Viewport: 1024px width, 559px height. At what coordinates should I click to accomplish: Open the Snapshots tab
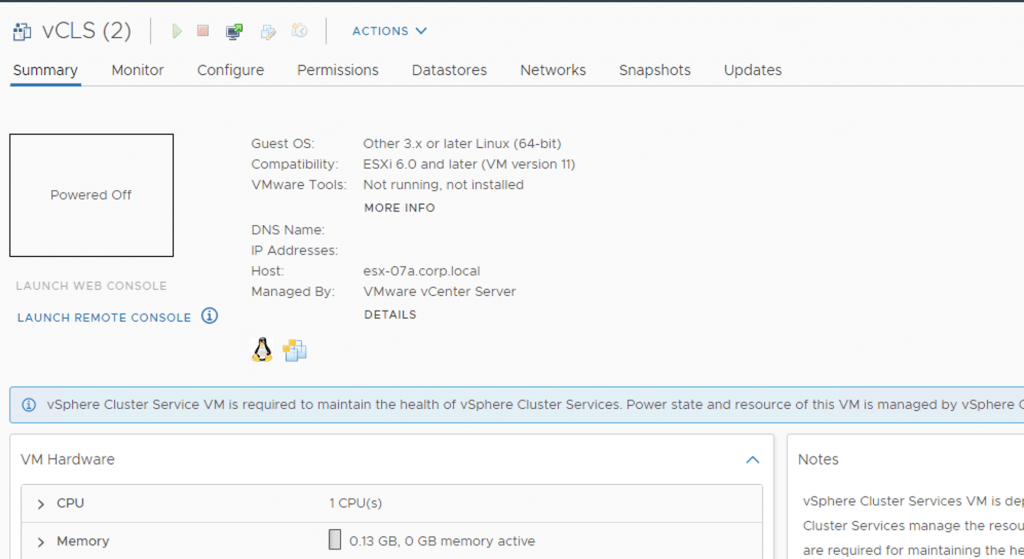[x=654, y=70]
